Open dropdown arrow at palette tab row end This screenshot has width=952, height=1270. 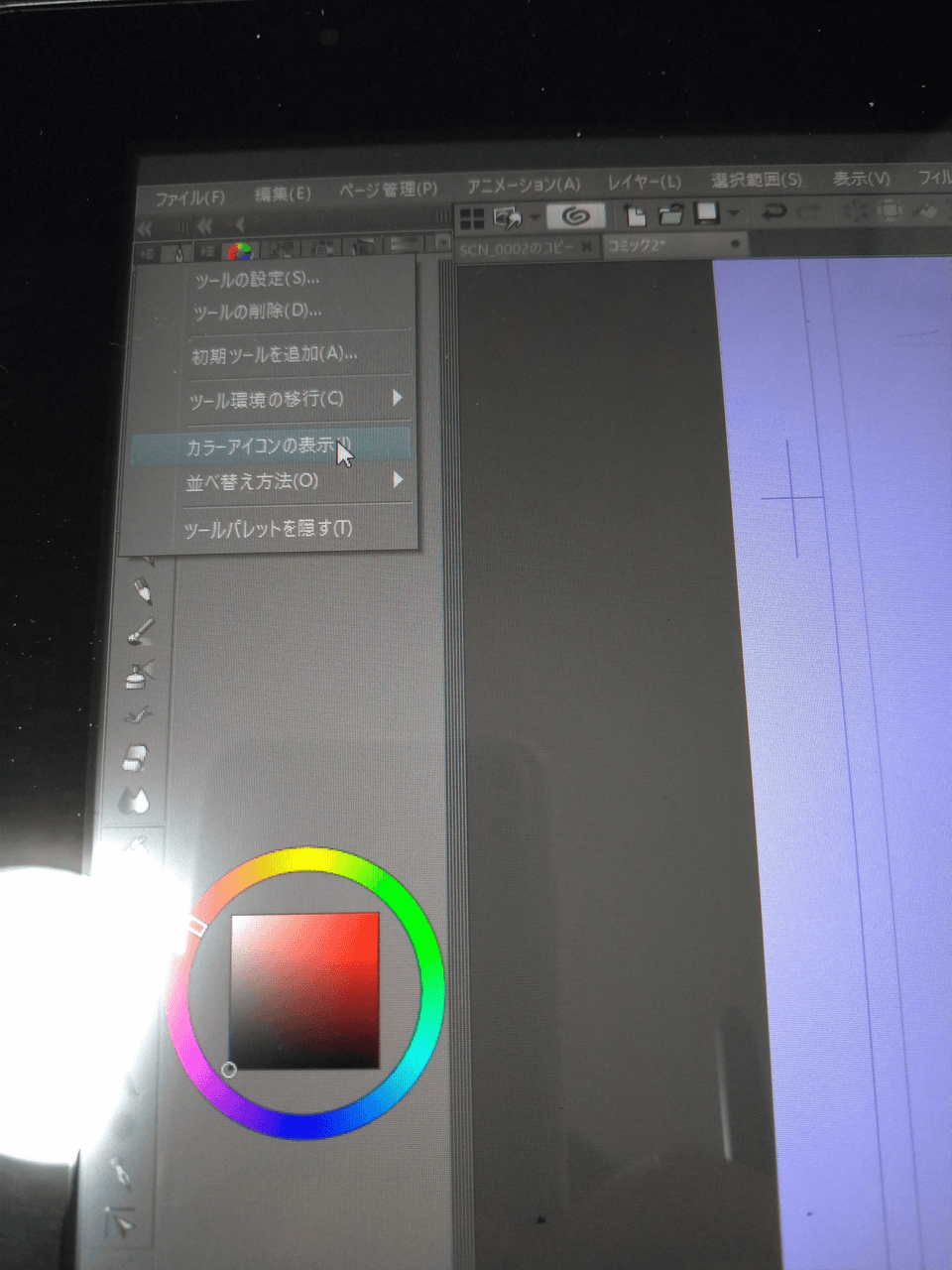(442, 242)
